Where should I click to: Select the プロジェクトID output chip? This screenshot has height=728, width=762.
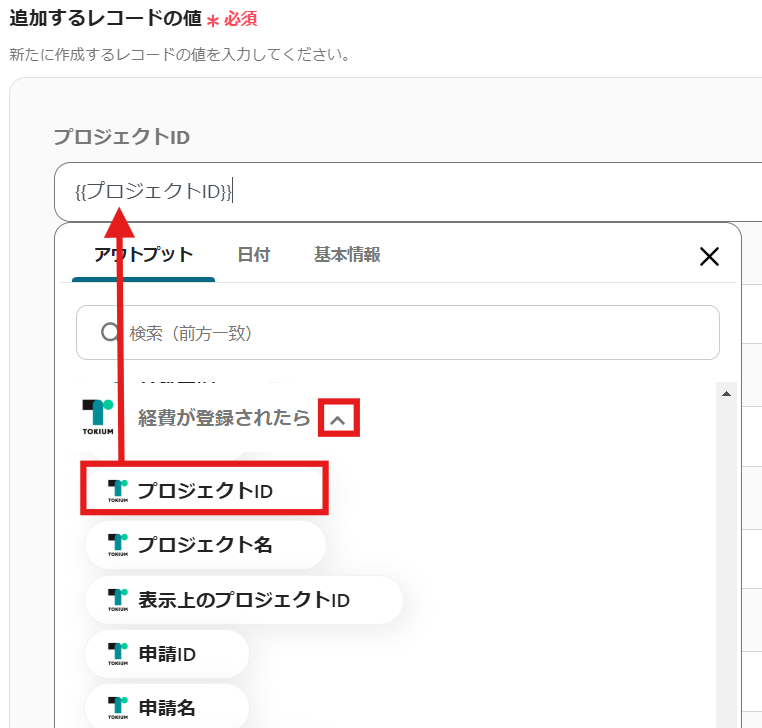pyautogui.click(x=204, y=489)
